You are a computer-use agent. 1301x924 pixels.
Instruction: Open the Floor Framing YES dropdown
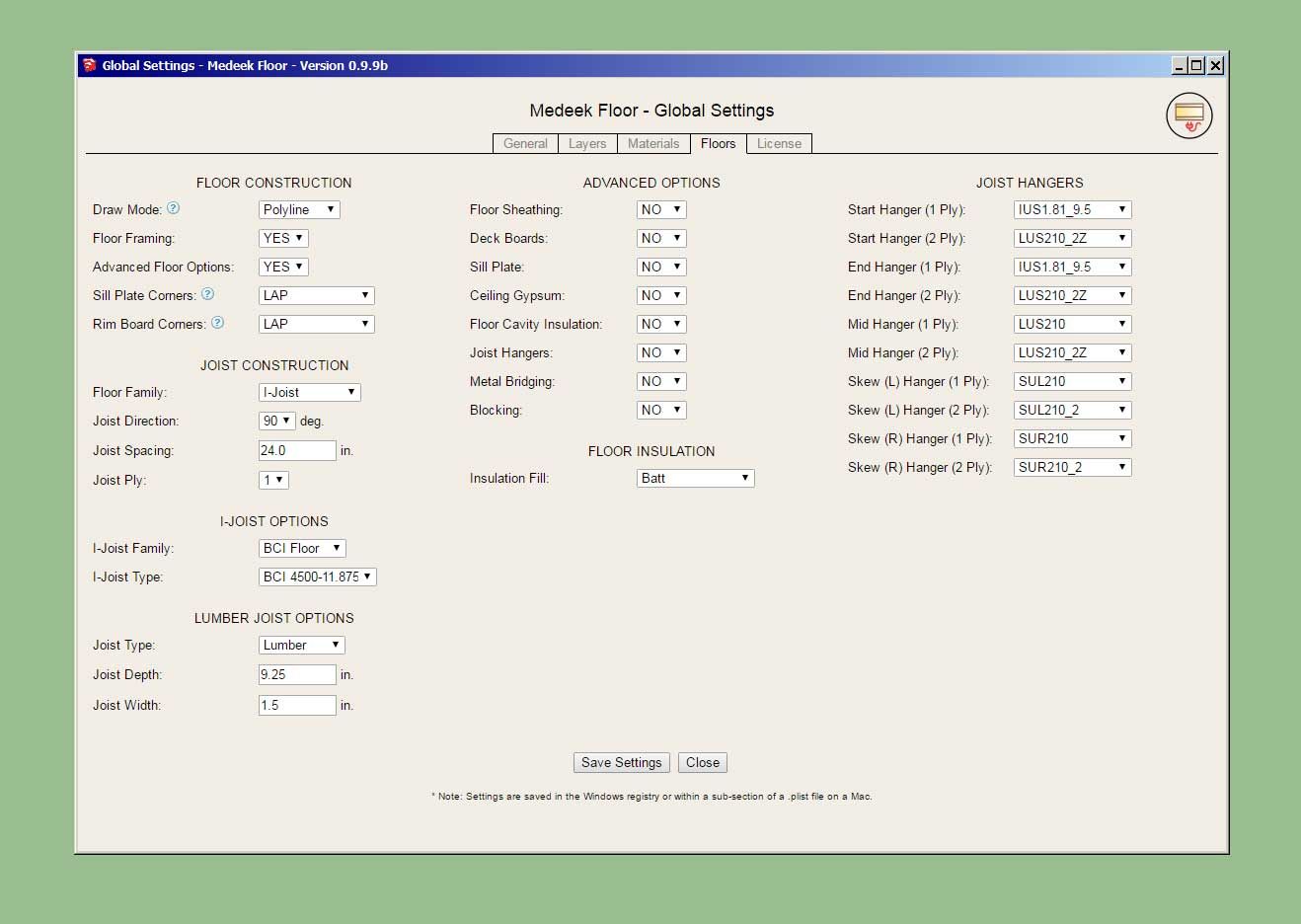click(283, 238)
